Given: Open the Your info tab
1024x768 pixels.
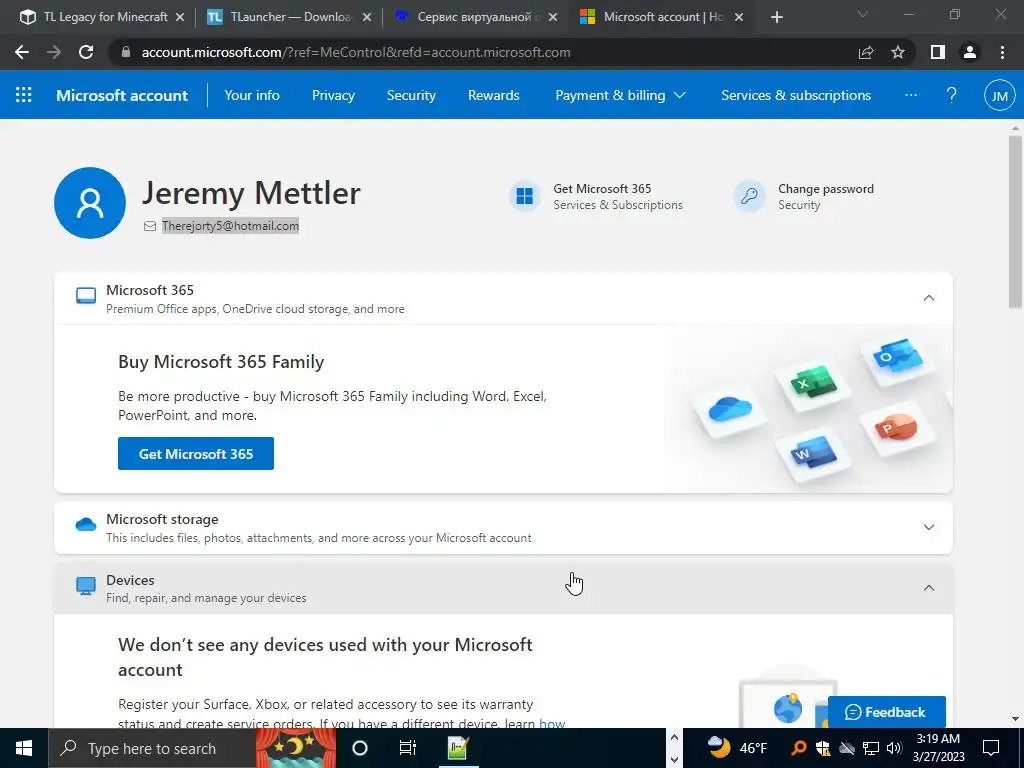Looking at the screenshot, I should coord(251,95).
